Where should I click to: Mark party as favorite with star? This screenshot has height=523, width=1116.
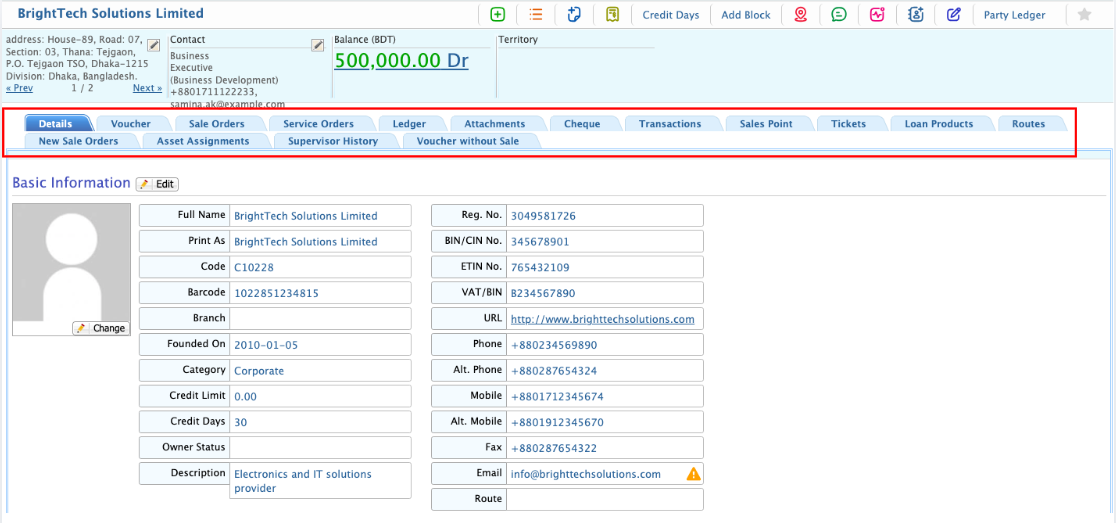[1084, 15]
